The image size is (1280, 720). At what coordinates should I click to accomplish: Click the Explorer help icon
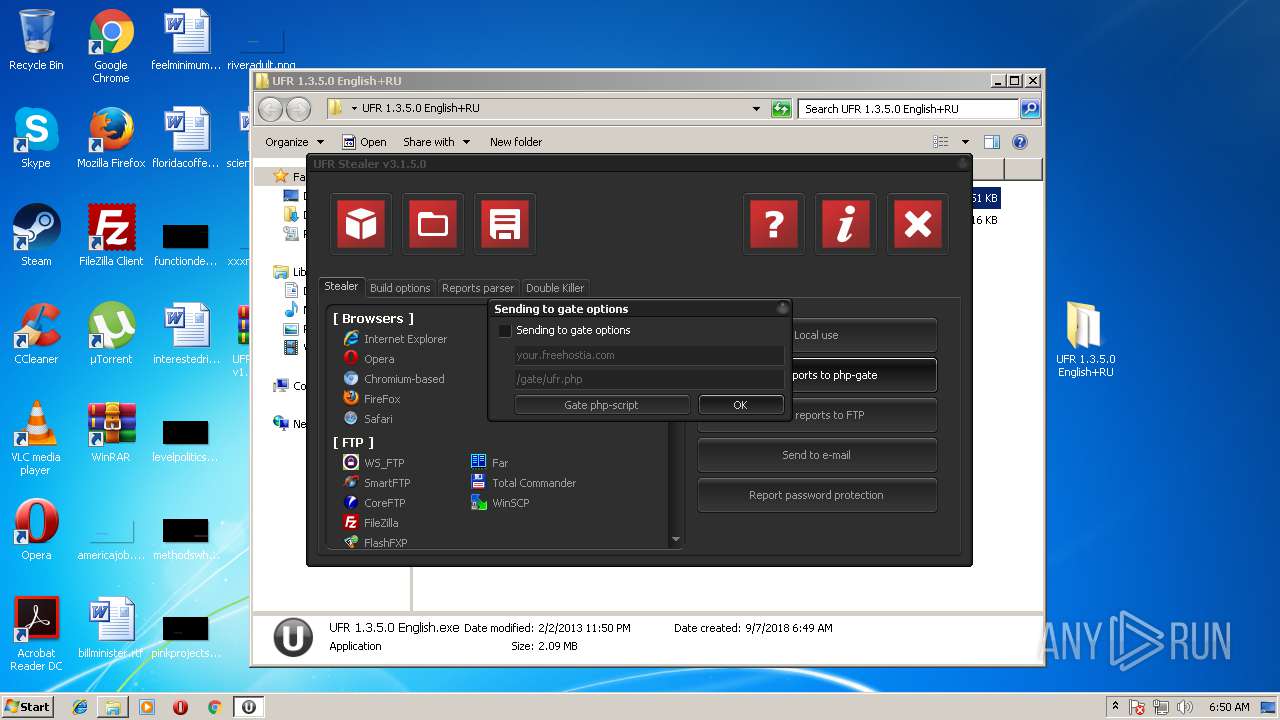[x=1020, y=142]
